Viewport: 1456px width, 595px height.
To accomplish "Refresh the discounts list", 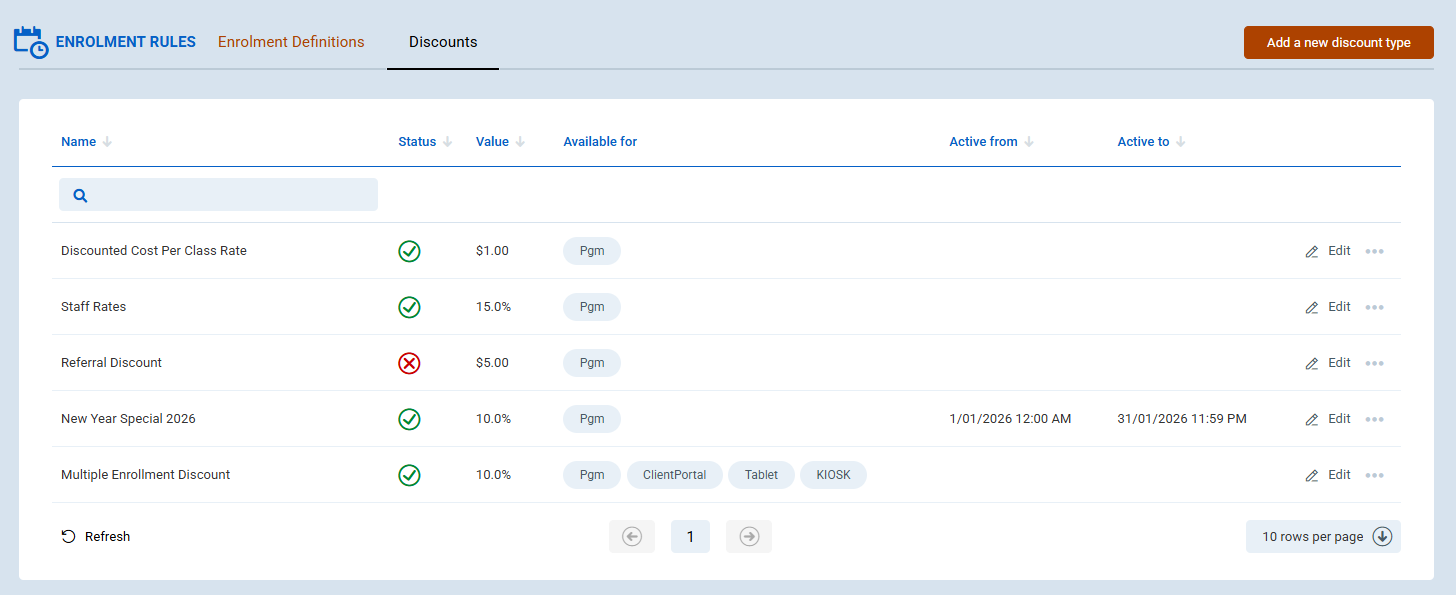I will click(x=96, y=537).
